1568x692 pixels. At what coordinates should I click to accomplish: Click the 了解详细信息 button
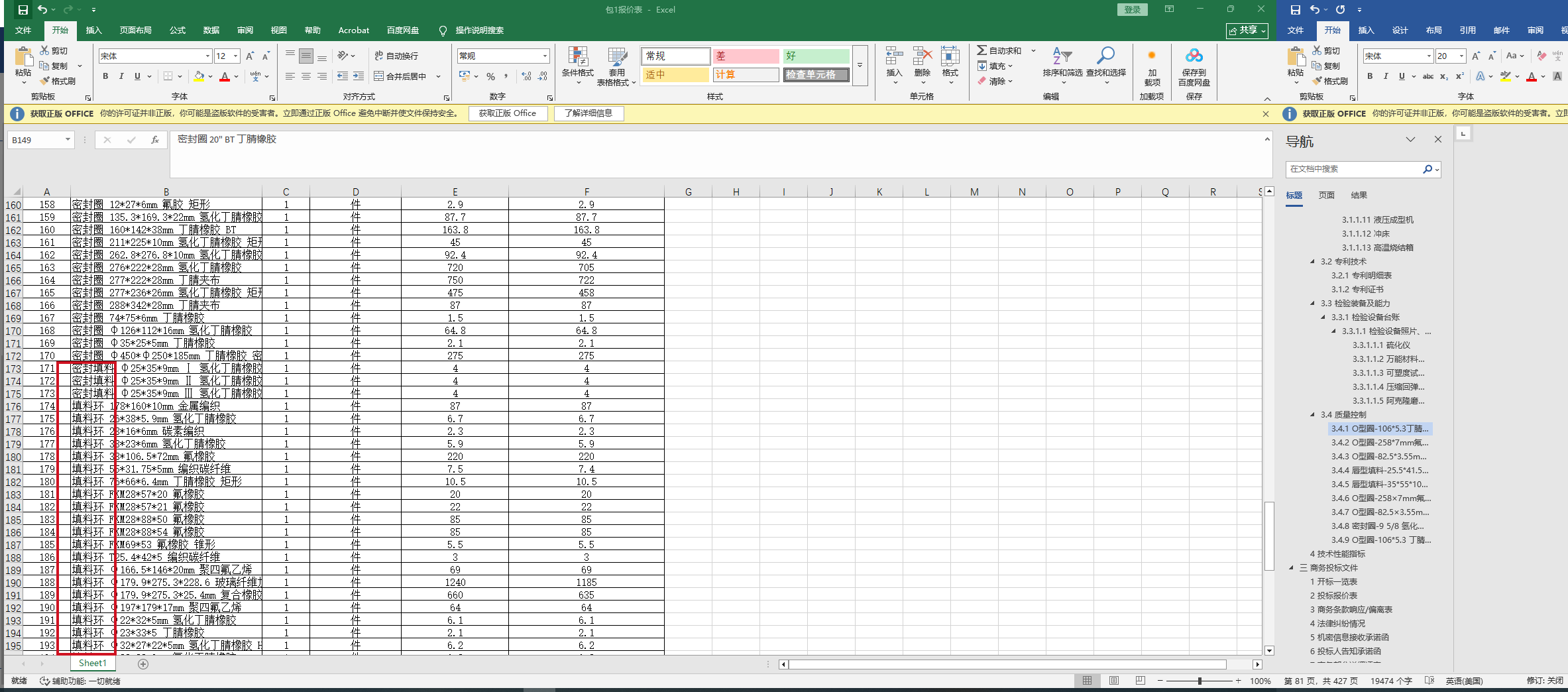pyautogui.click(x=588, y=113)
